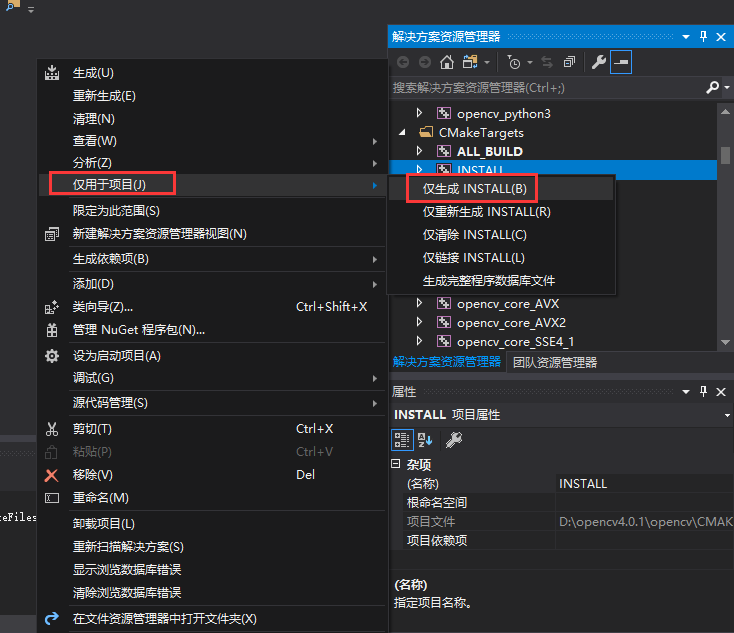Viewport: 734px width, 633px height.
Task: Click the CMakeTargets folder icon
Action: coord(426,132)
